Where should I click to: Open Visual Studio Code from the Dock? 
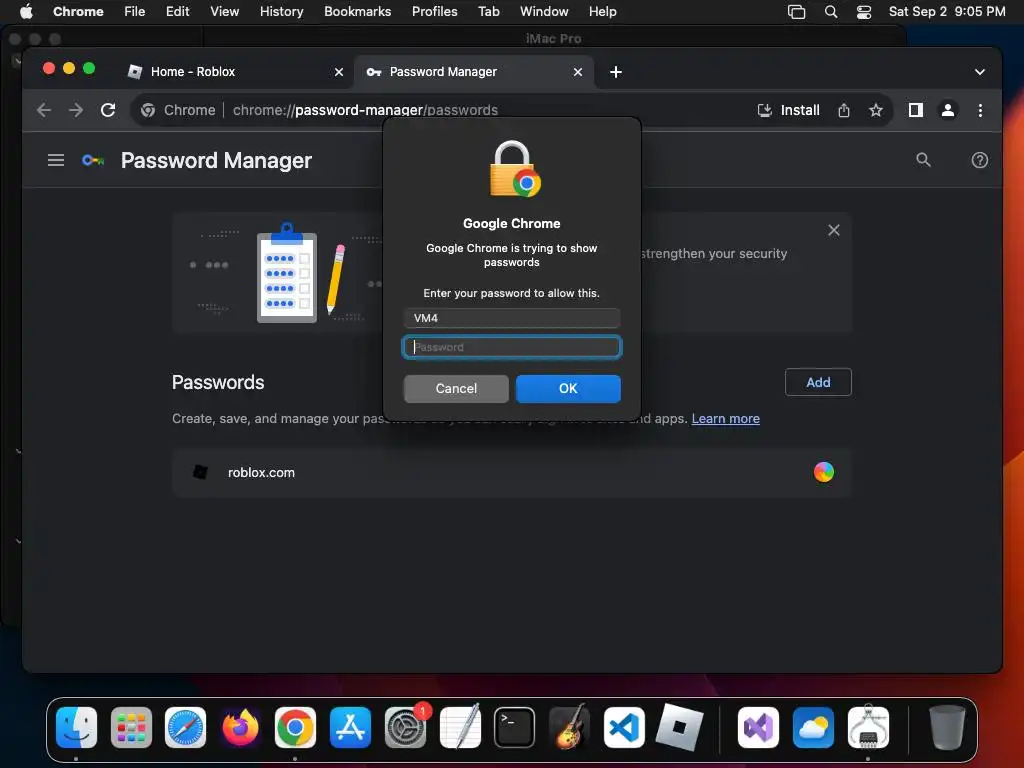[624, 728]
